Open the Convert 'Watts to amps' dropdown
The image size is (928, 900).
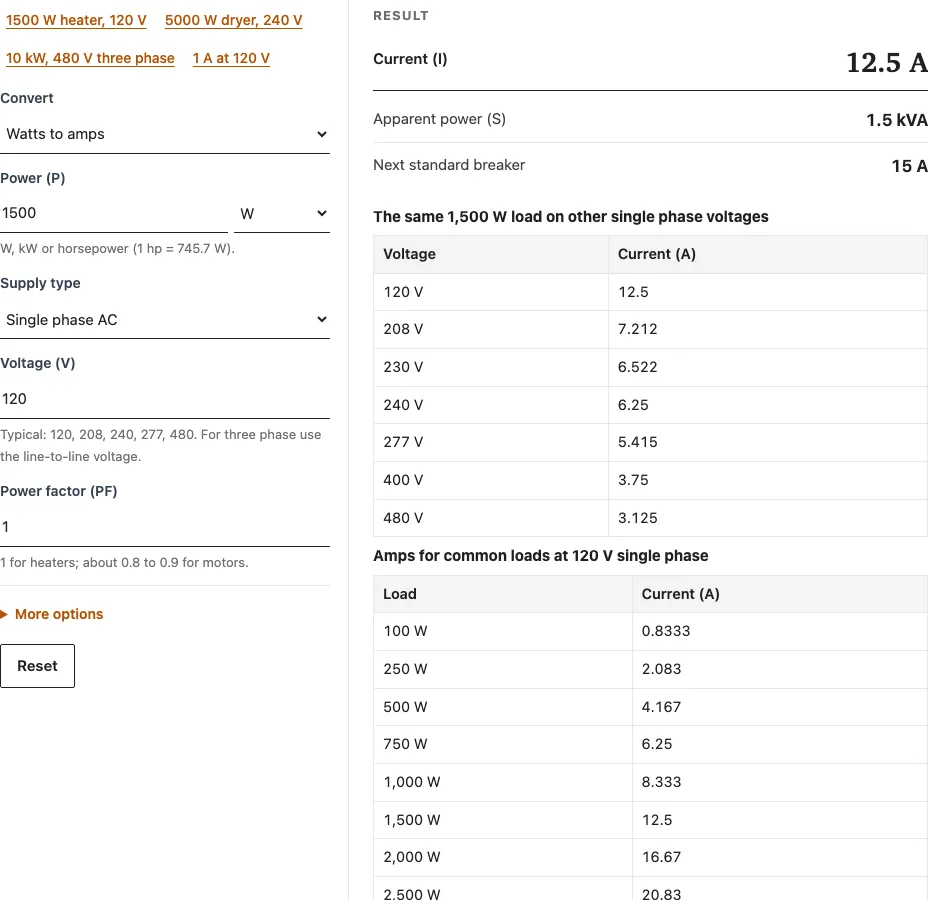165,134
